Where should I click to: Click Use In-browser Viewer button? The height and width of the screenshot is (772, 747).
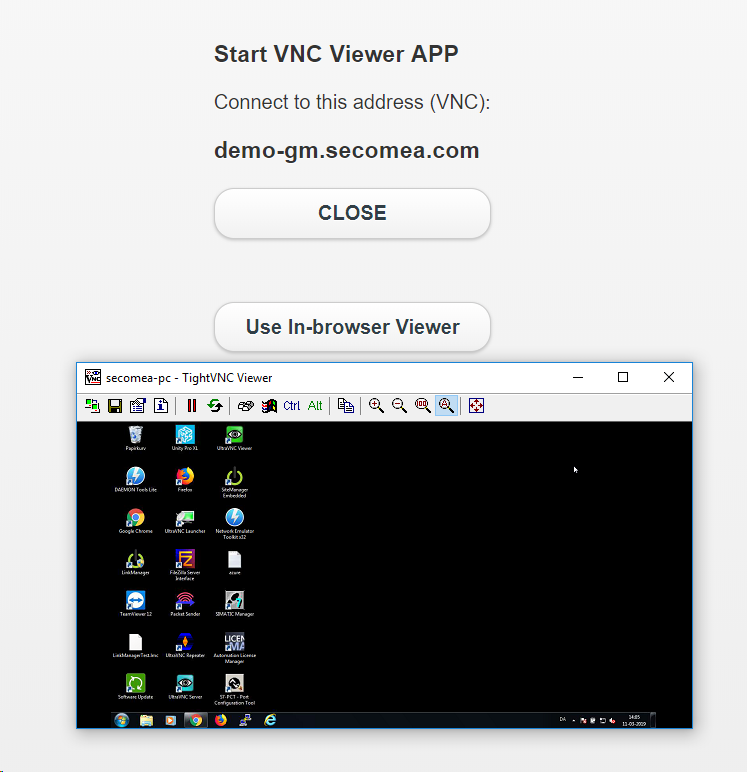click(352, 327)
